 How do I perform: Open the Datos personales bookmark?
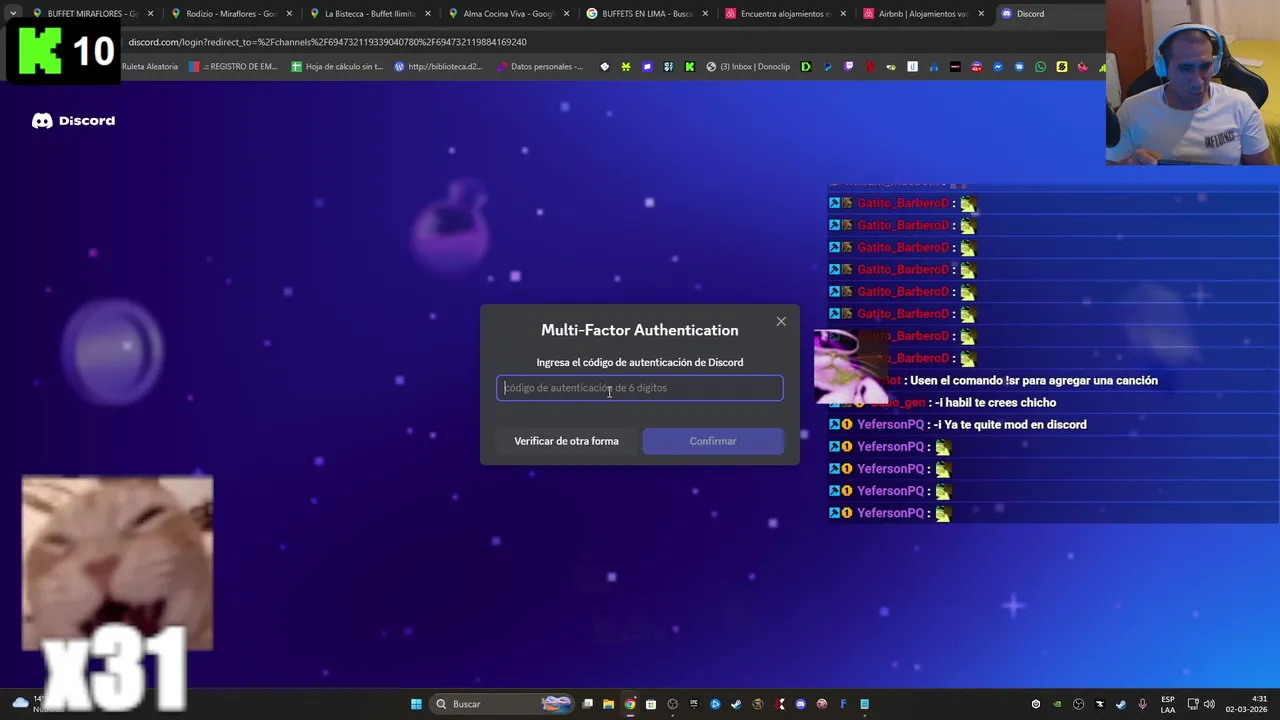coord(539,67)
